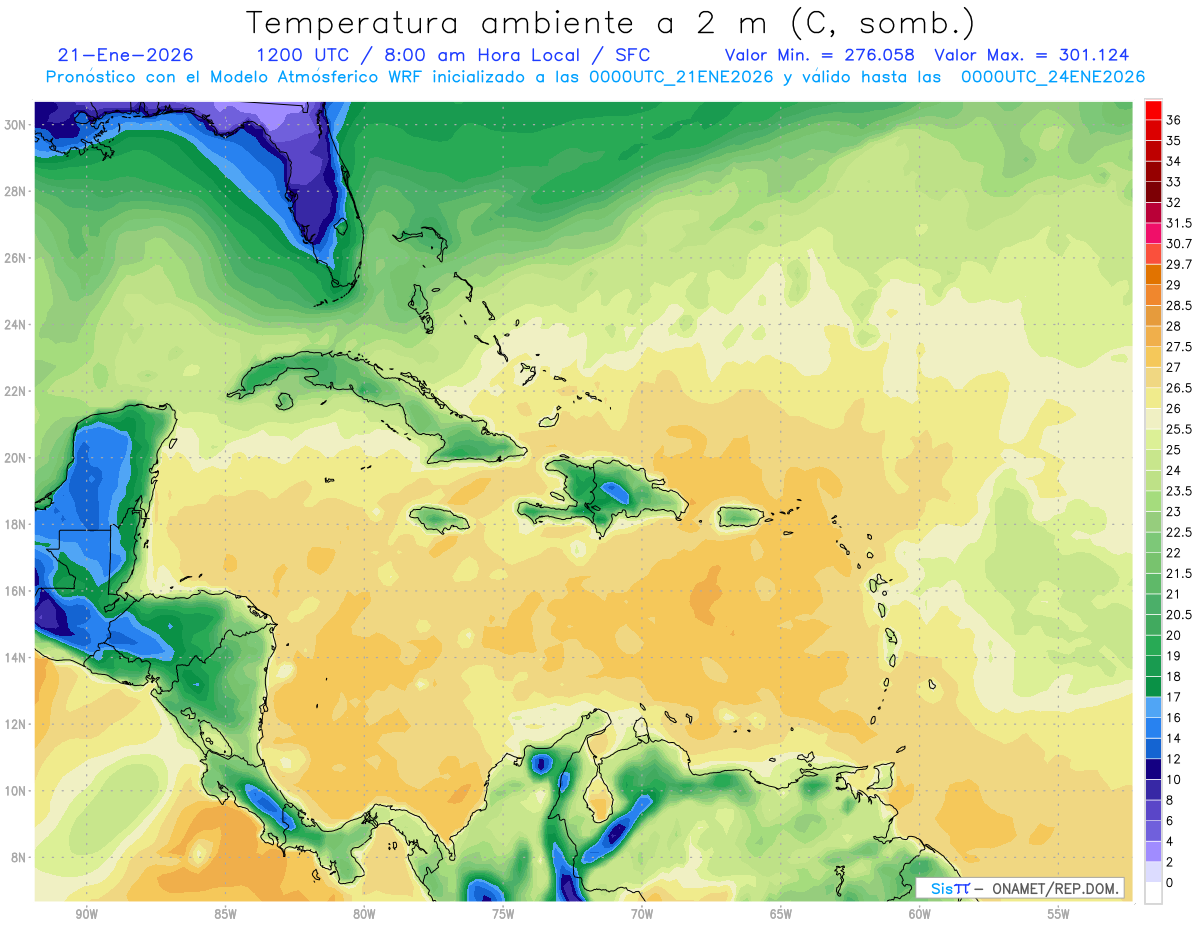Click the 10N latitude axis label
The image size is (1200, 927).
15,790
